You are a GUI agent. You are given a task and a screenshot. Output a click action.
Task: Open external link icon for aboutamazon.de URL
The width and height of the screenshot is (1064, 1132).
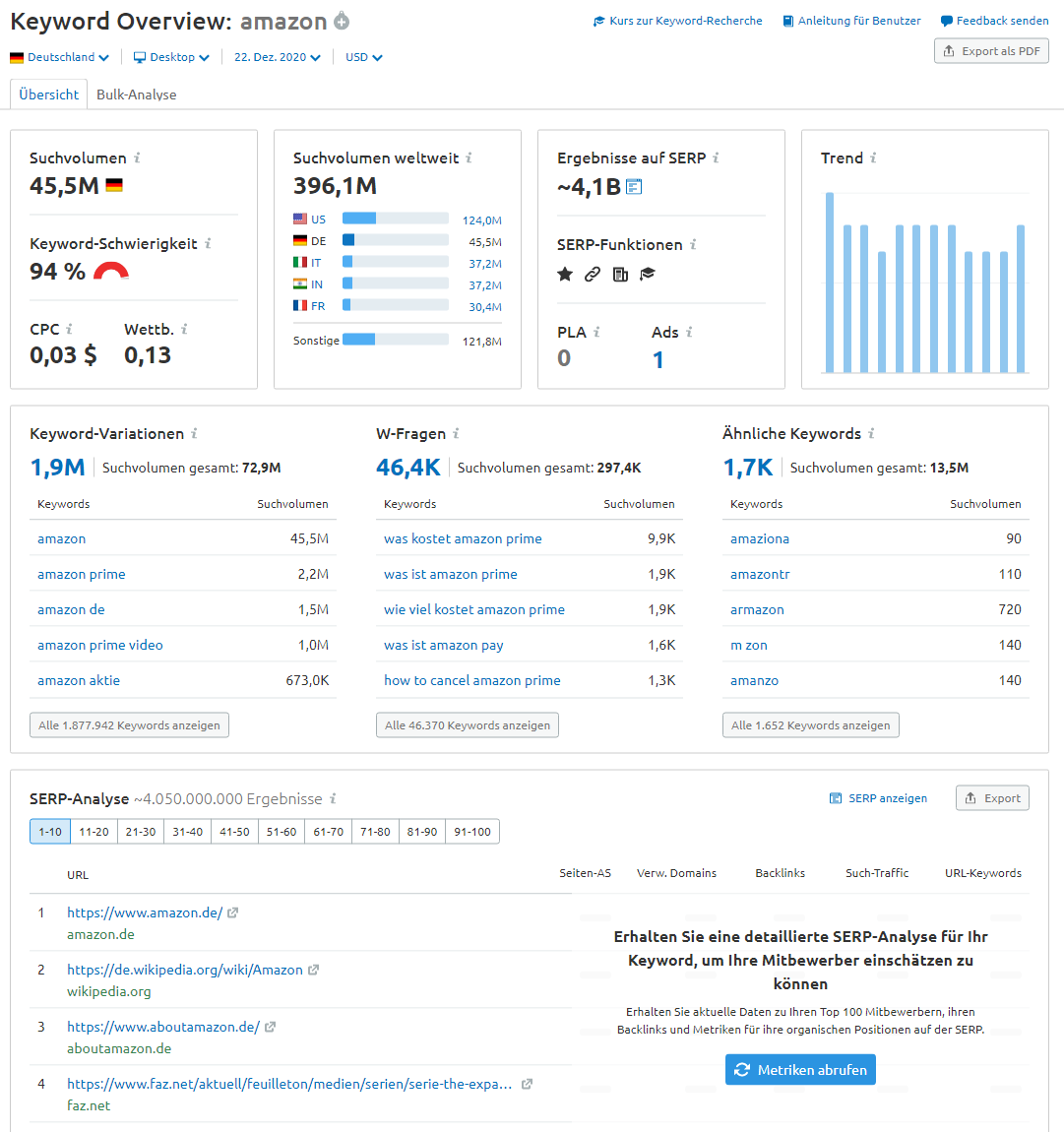pyautogui.click(x=270, y=1027)
